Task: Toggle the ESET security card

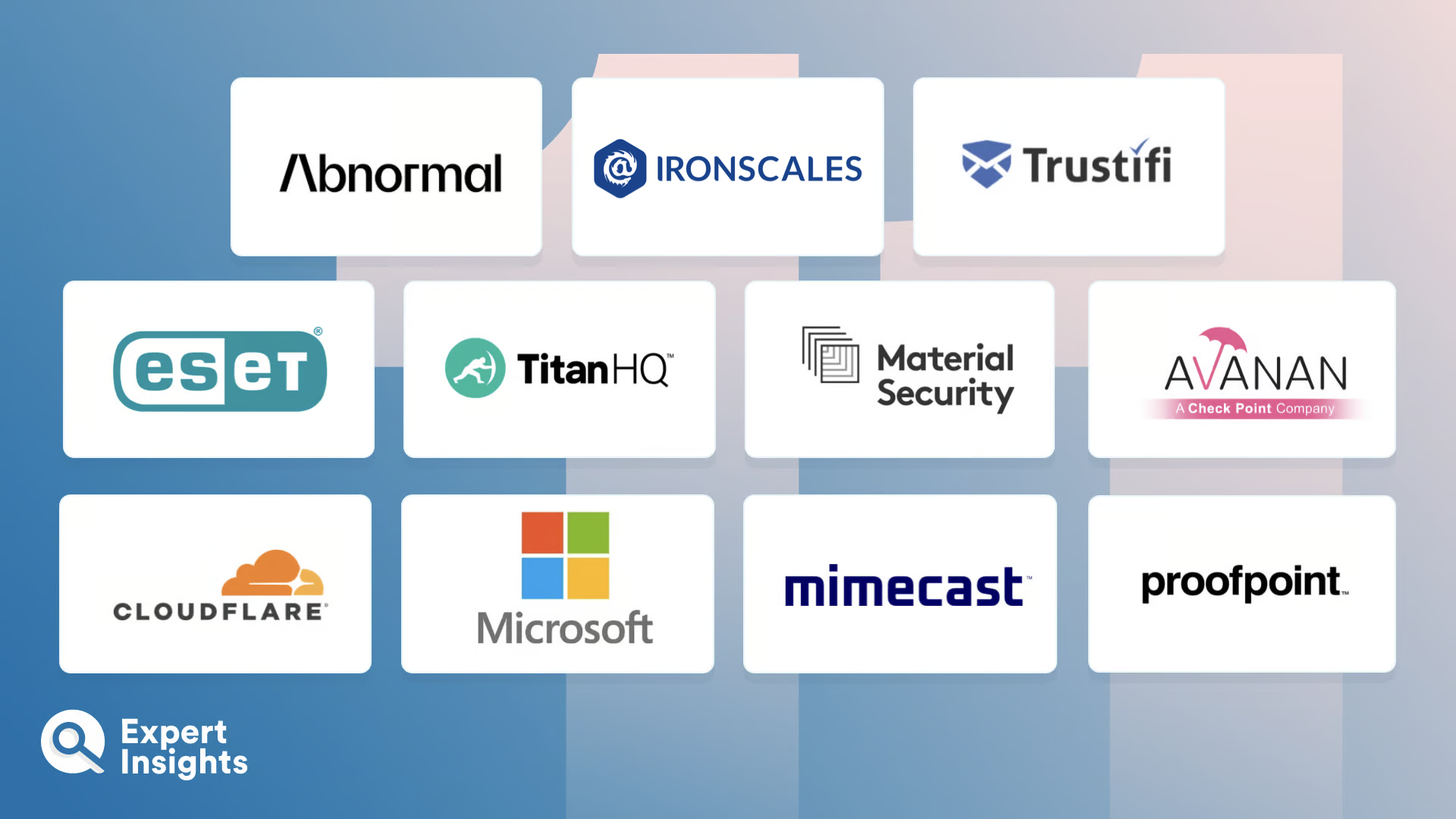Action: [x=218, y=369]
